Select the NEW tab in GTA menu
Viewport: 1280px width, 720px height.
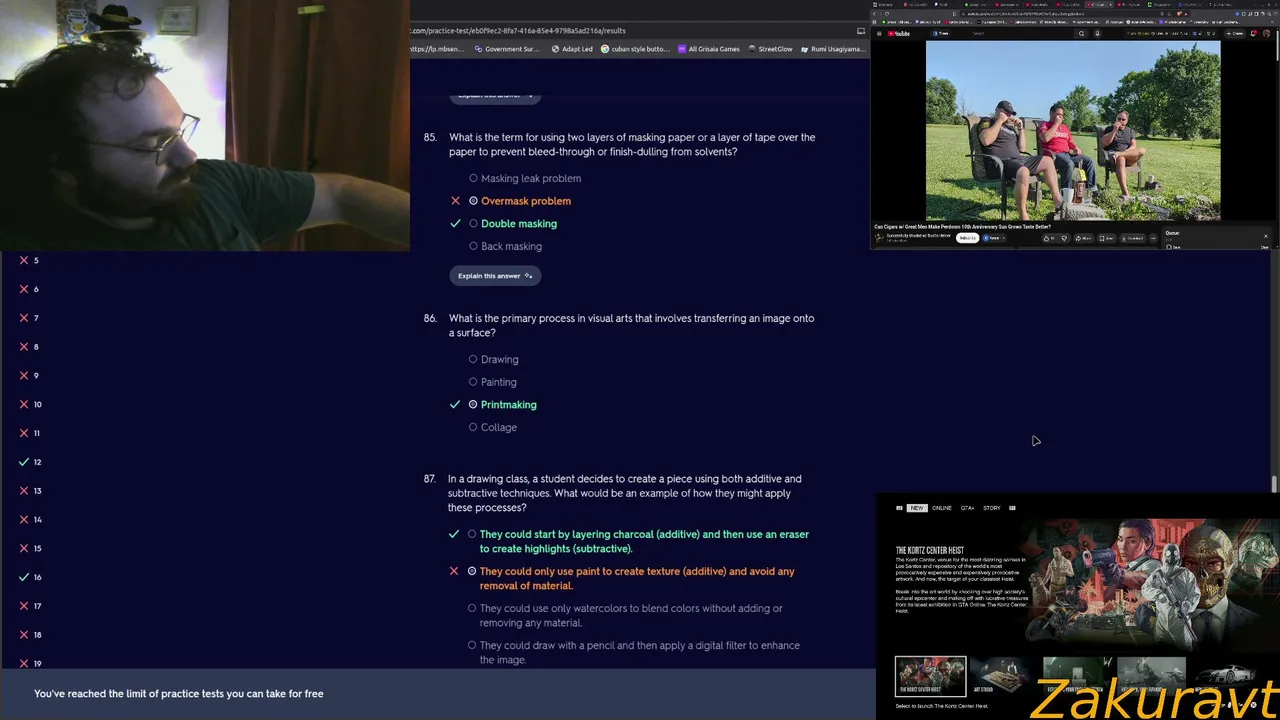[917, 508]
